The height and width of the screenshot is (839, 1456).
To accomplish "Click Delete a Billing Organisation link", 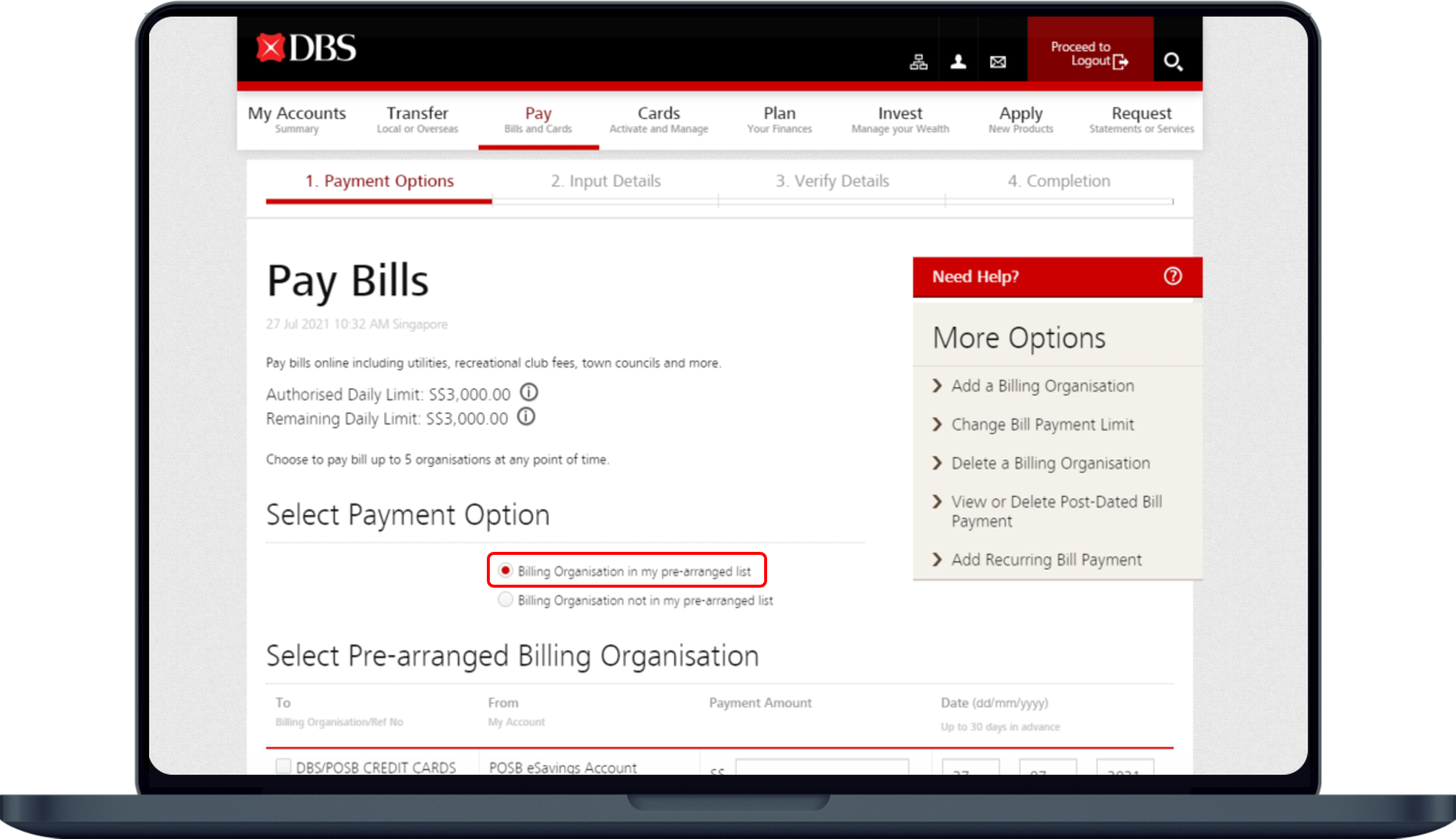I will [1050, 464].
